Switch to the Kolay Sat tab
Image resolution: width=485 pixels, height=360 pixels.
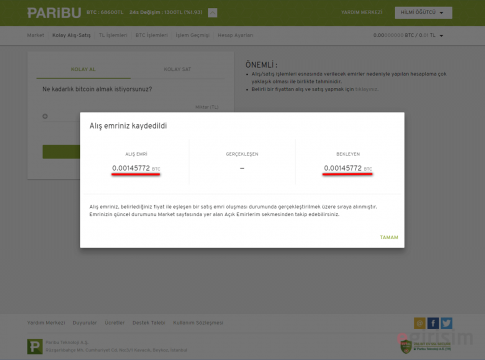pos(177,69)
